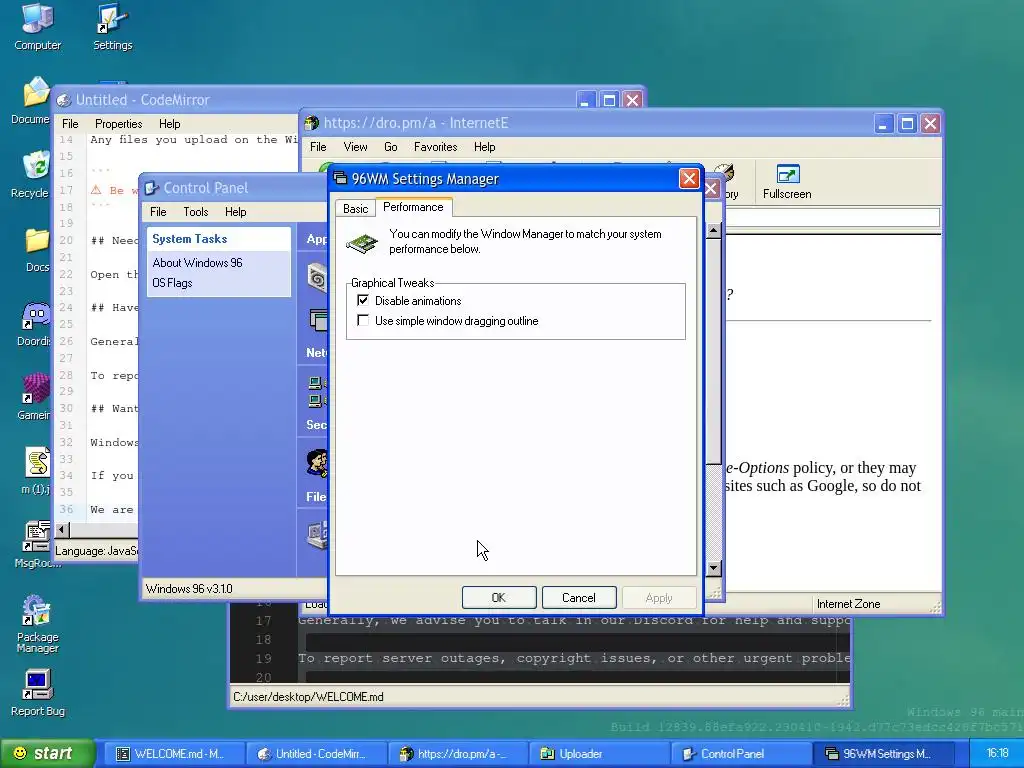Open File menu in Control Panel
The width and height of the screenshot is (1024, 768).
coord(158,212)
